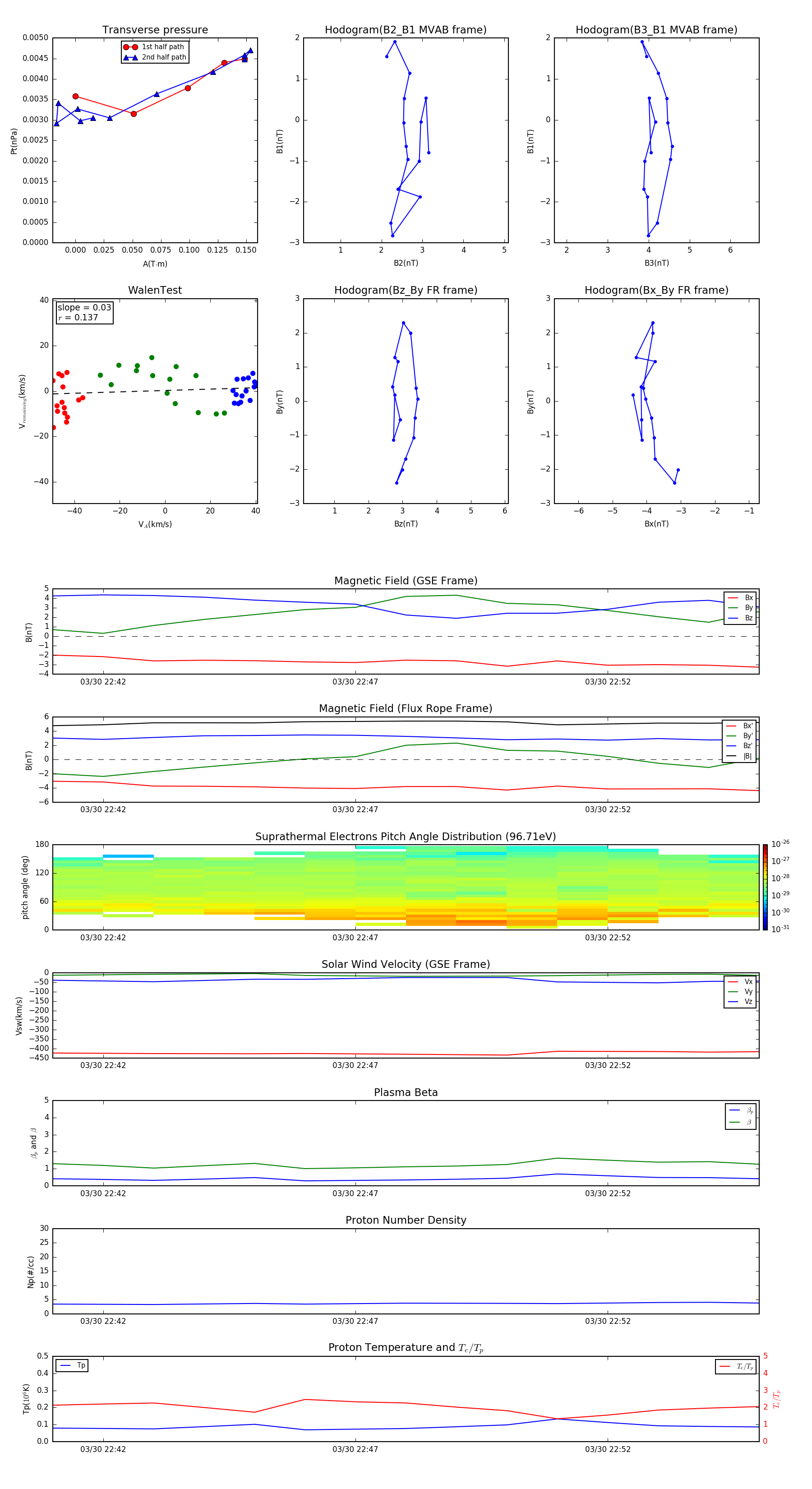Image resolution: width=812 pixels, height=1489 pixels.
Task: Click the 'Solar Wind Velocity (GSE Frame)' title
Action: pos(406,964)
